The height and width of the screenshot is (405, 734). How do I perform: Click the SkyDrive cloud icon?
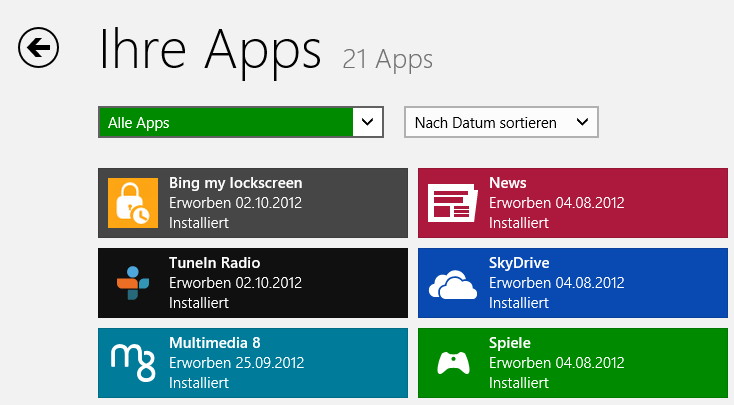453,284
